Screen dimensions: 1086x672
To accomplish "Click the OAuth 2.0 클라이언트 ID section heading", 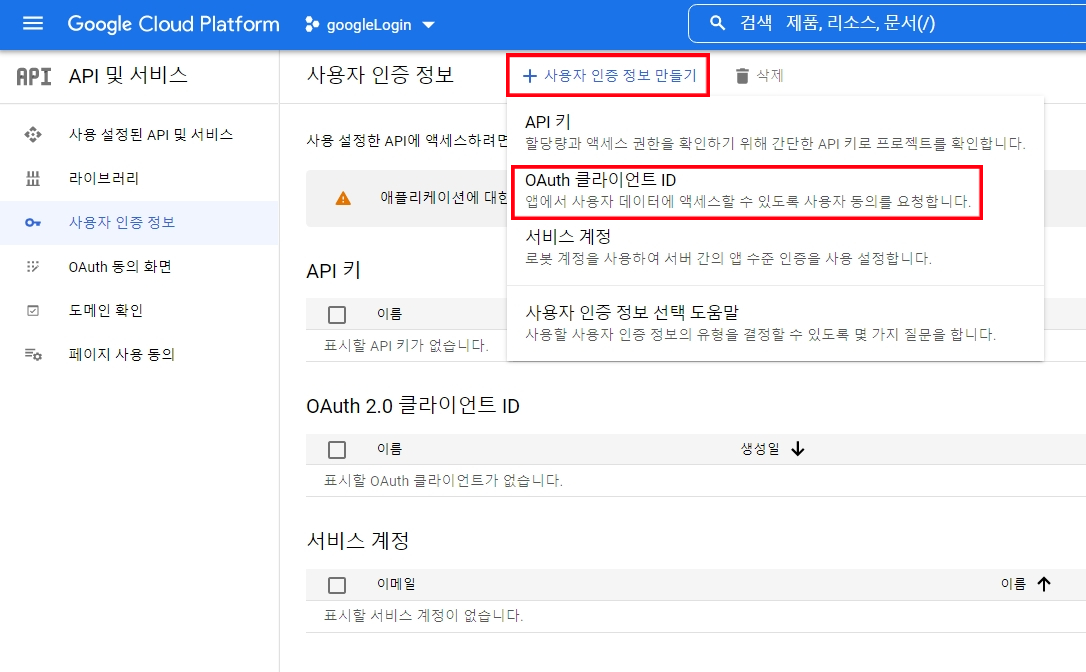I will (413, 405).
